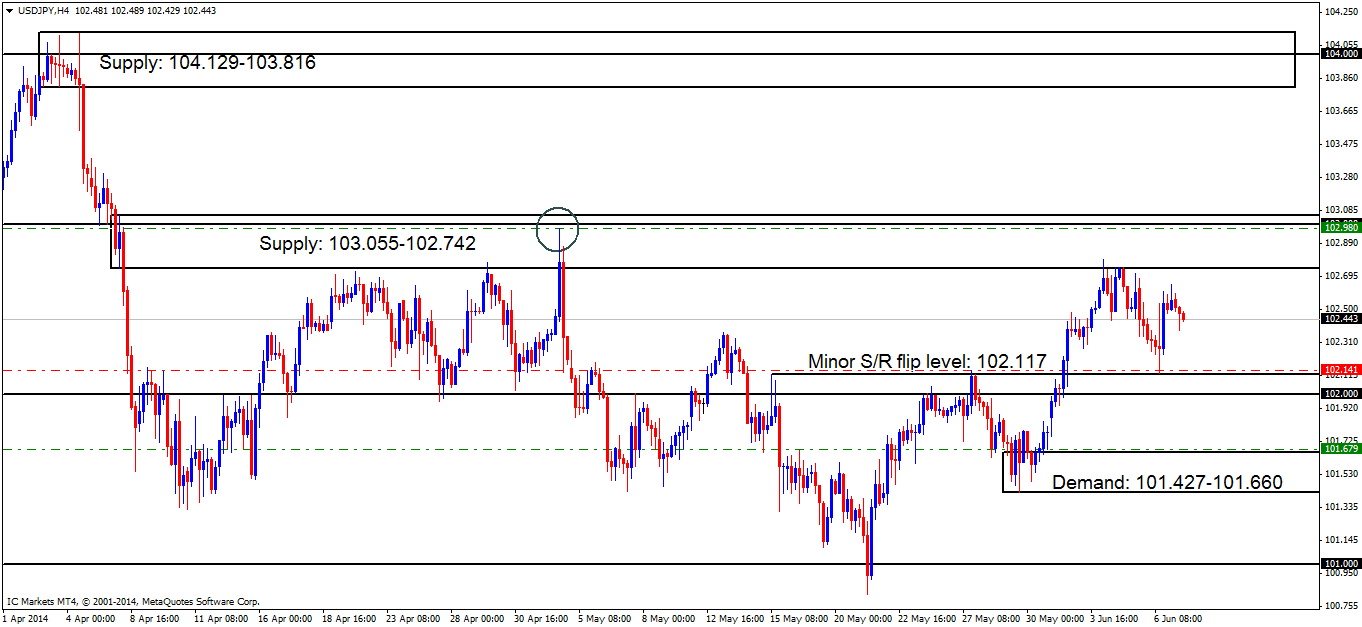Click the IC Markets MT4 copyright text
This screenshot has height=627, width=1362.
134,602
